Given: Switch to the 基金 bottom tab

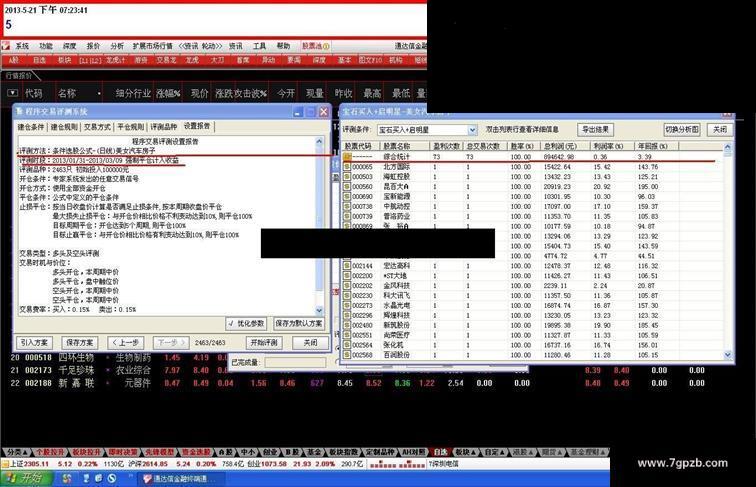Looking at the screenshot, I should coord(314,452).
